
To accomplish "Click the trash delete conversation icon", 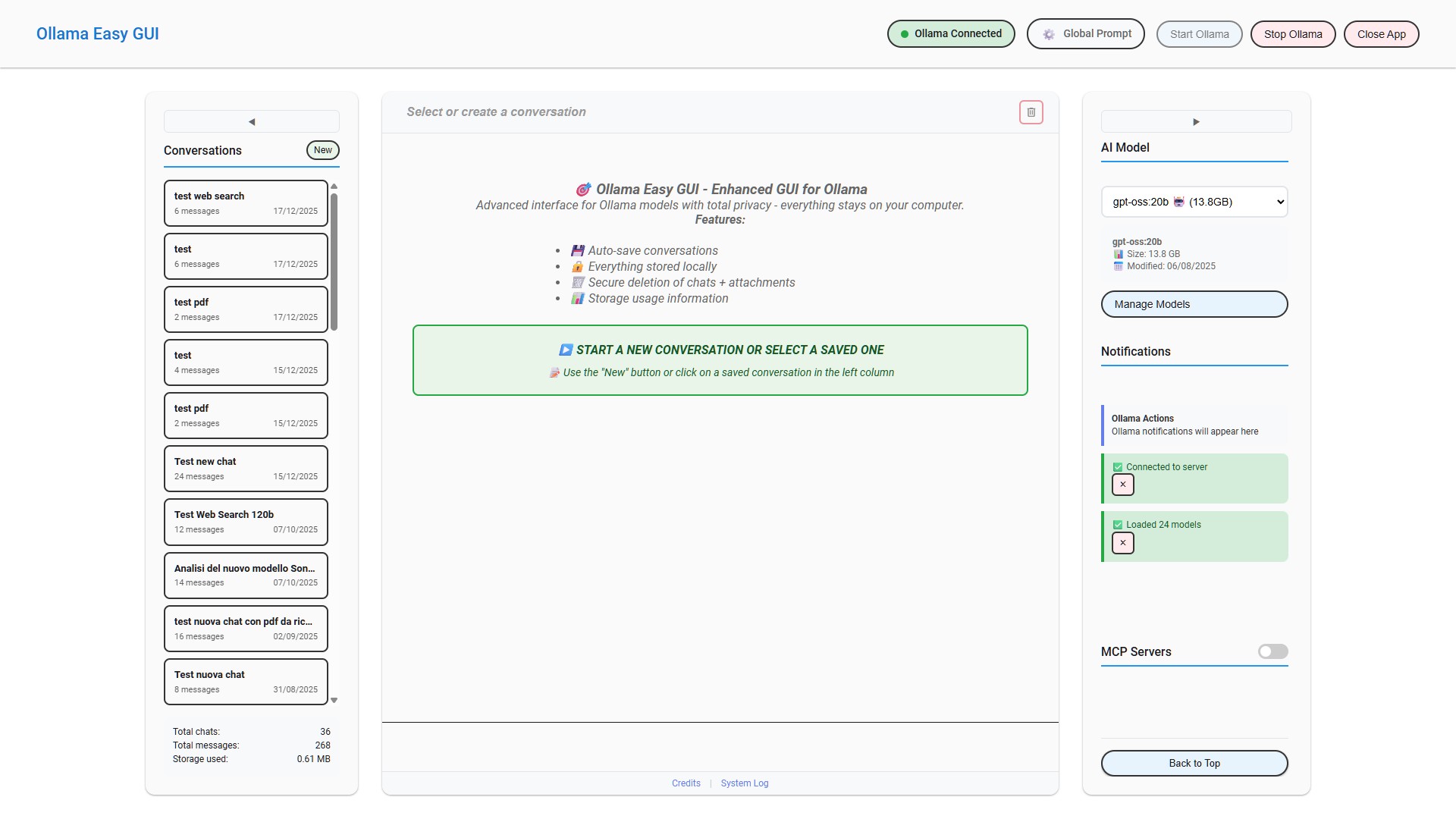I will tap(1031, 112).
